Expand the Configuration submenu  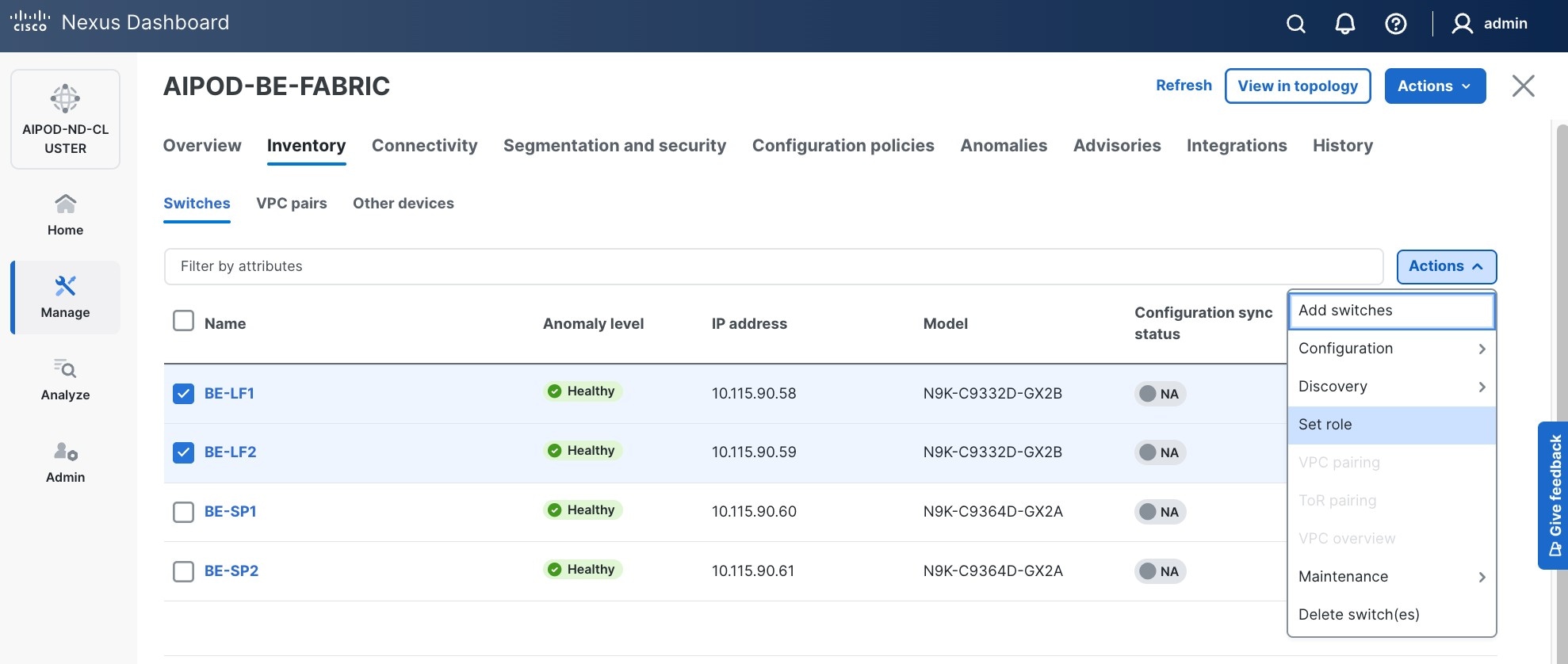[x=1391, y=349]
